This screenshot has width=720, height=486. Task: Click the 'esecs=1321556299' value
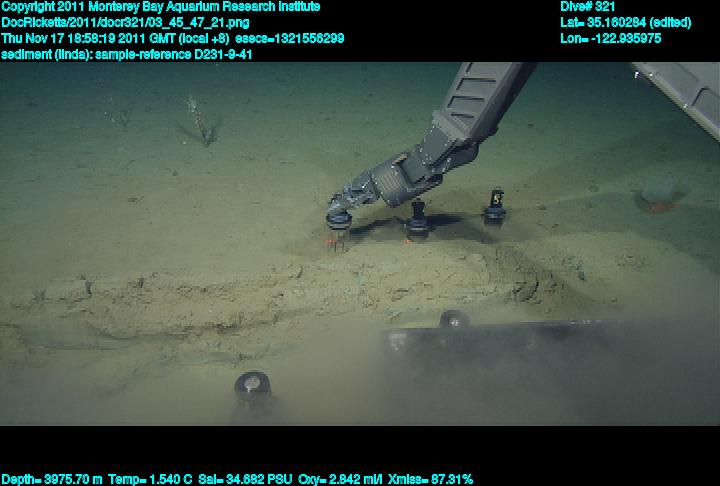pos(289,39)
